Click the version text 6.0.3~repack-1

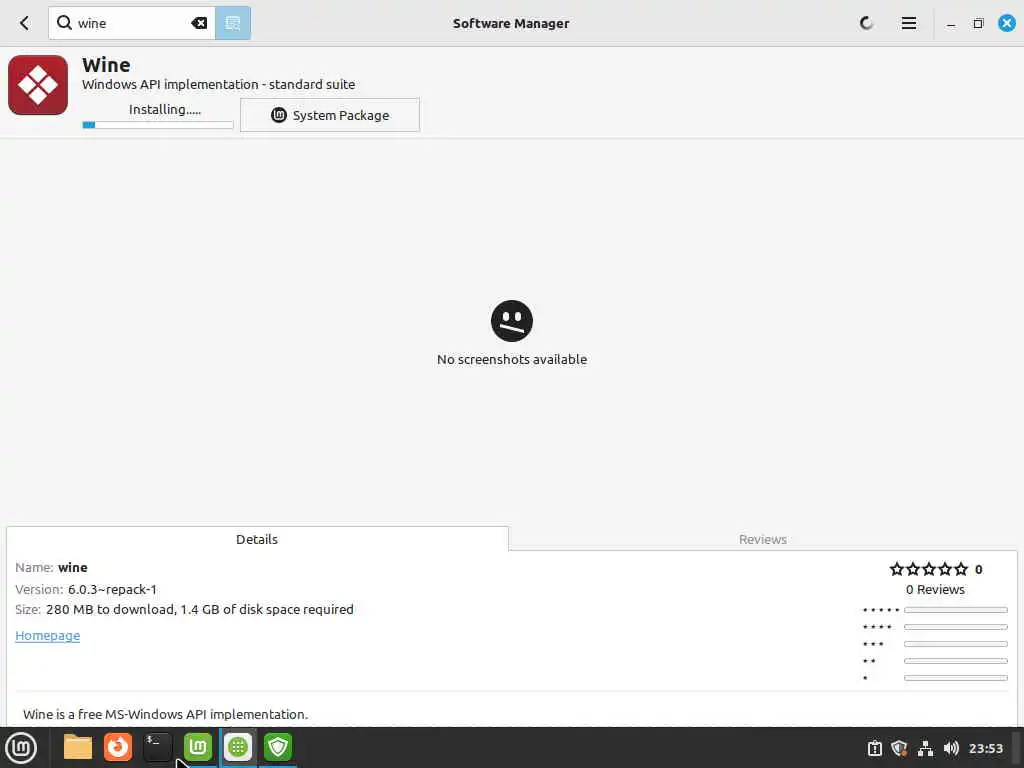click(112, 589)
